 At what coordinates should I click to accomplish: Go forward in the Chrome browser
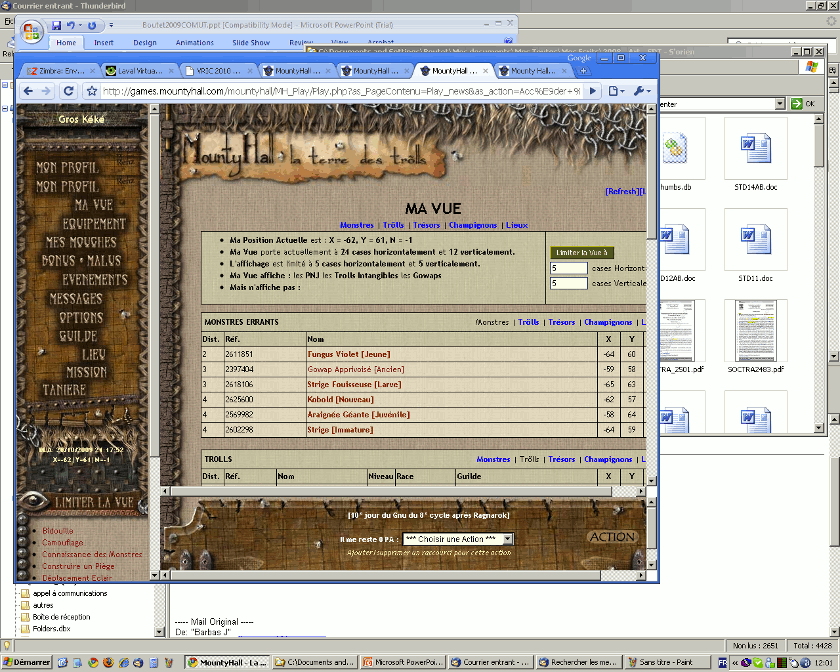(46, 91)
